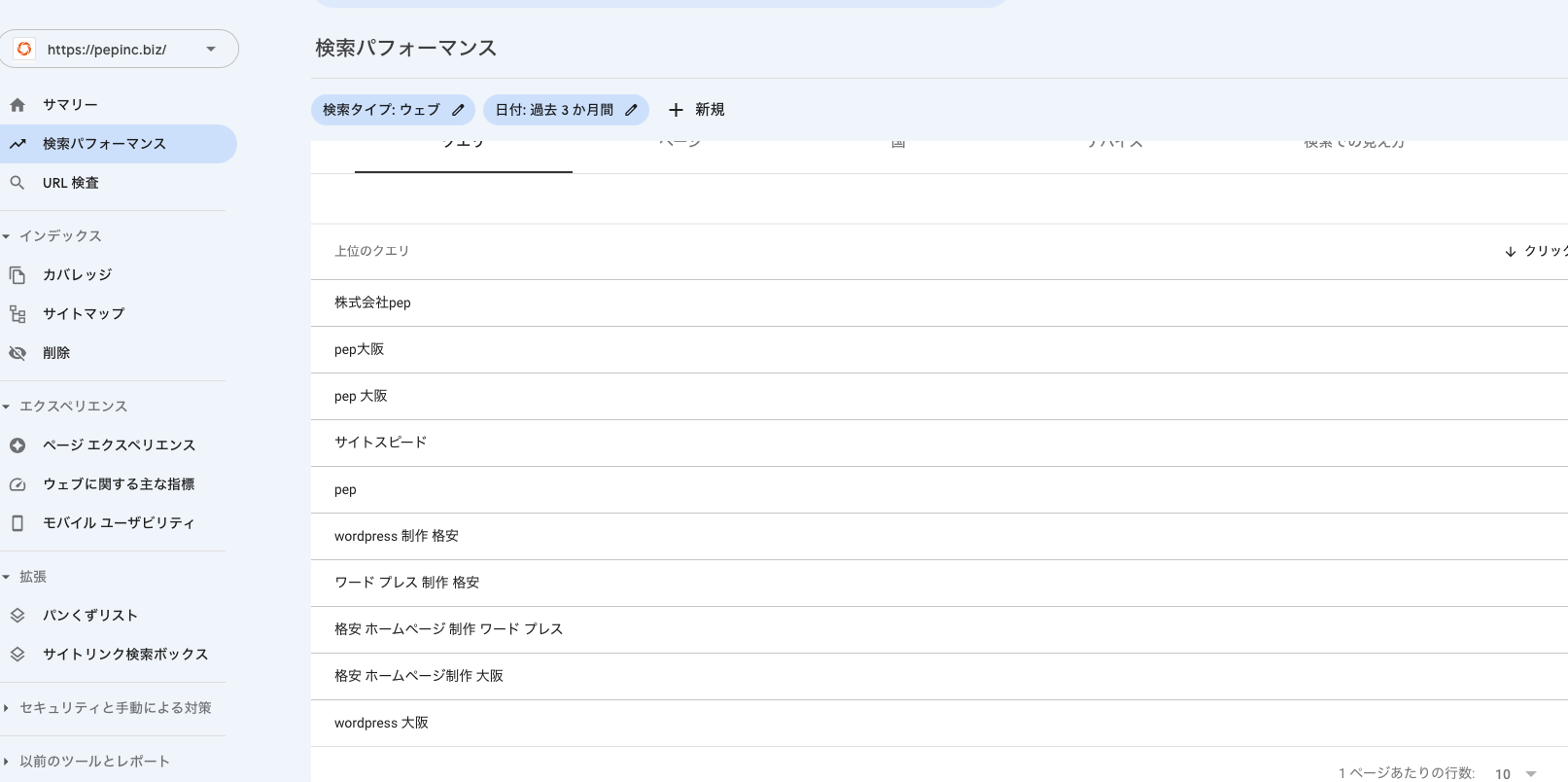
Task: Select 検索パフォーマンス in the sidebar
Action: pyautogui.click(x=118, y=144)
